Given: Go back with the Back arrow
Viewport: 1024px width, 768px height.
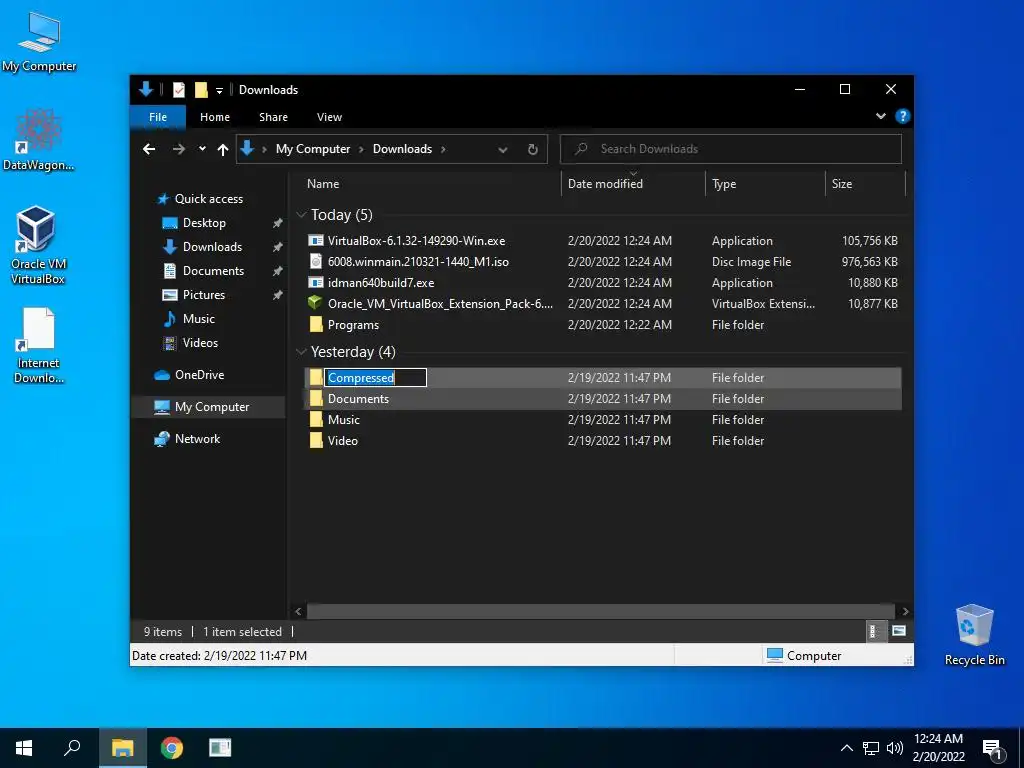Looking at the screenshot, I should pos(149,149).
